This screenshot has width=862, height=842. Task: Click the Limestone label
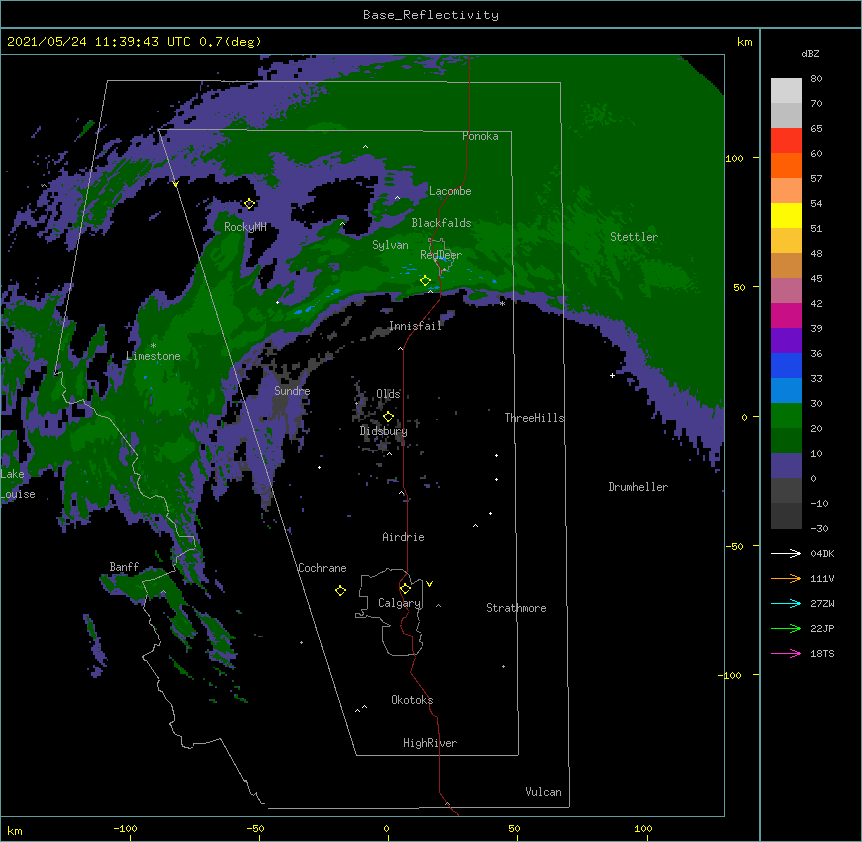coord(153,356)
